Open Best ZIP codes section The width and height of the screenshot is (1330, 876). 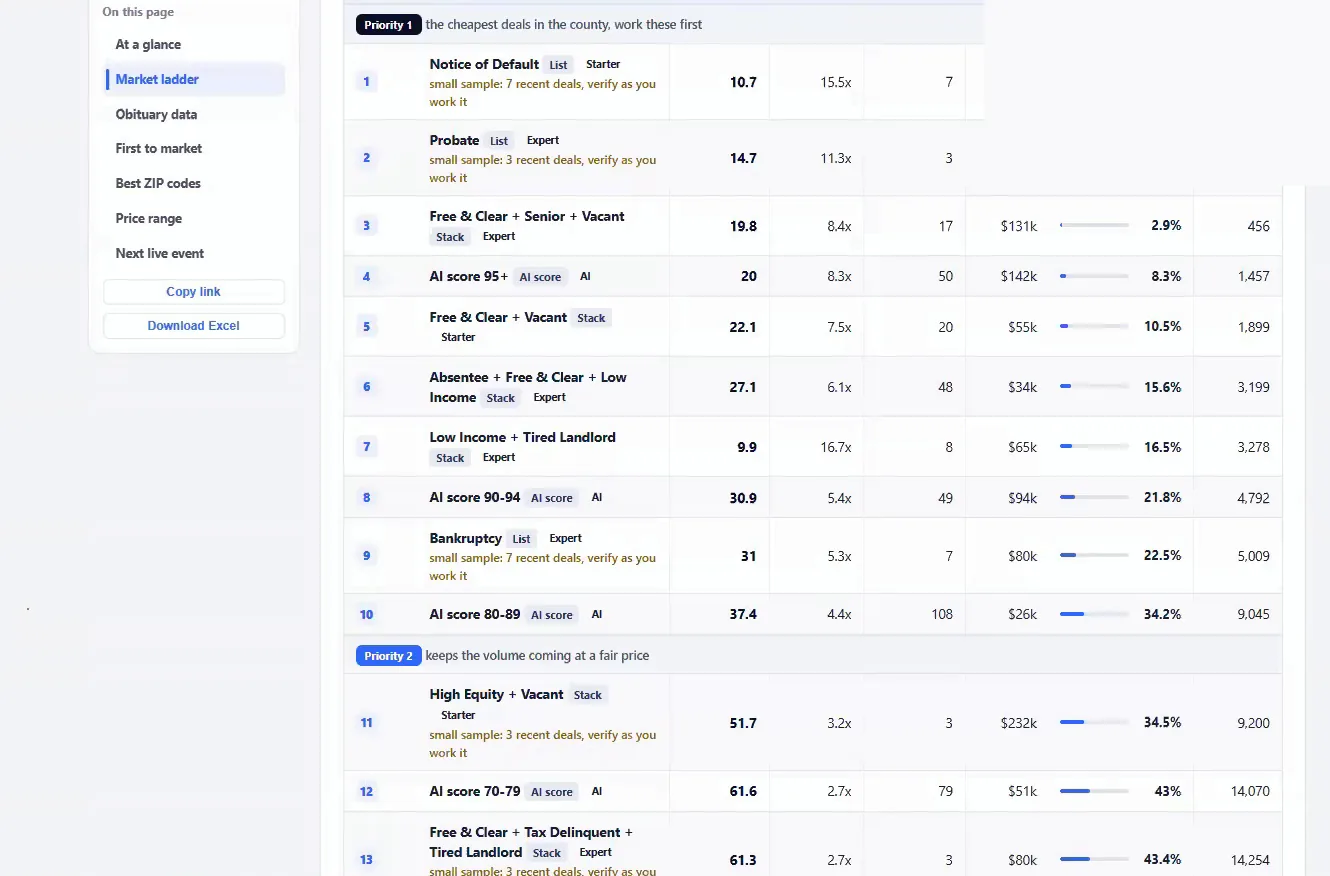tap(158, 183)
